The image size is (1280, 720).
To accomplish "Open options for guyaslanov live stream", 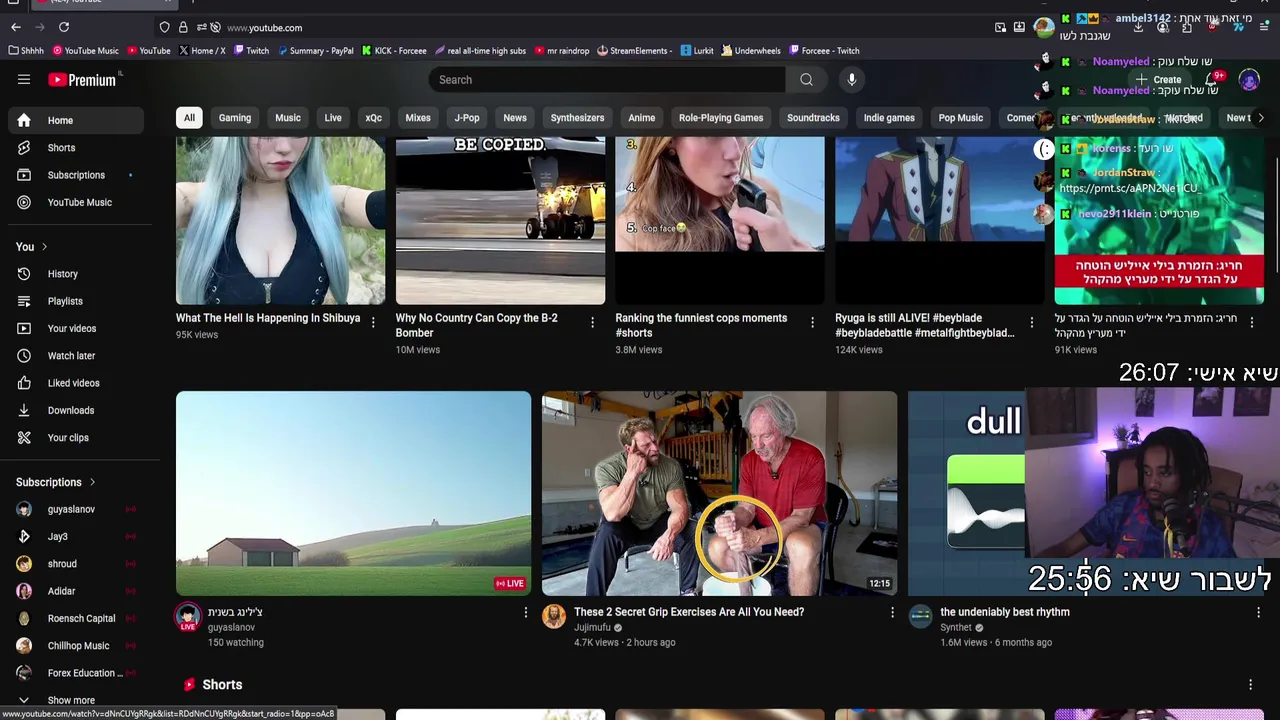I will [526, 612].
